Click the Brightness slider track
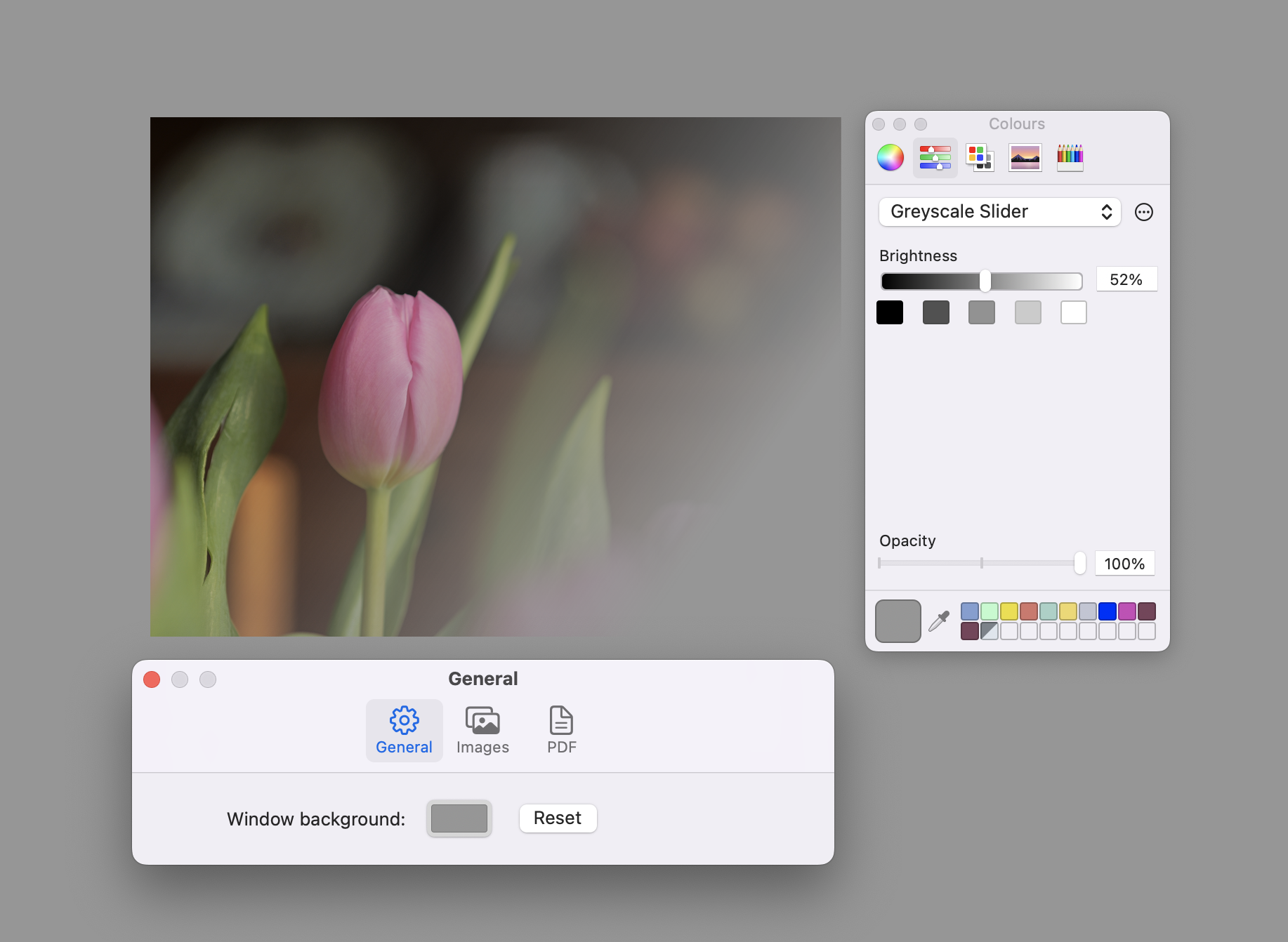This screenshot has width=1288, height=942. tap(981, 281)
